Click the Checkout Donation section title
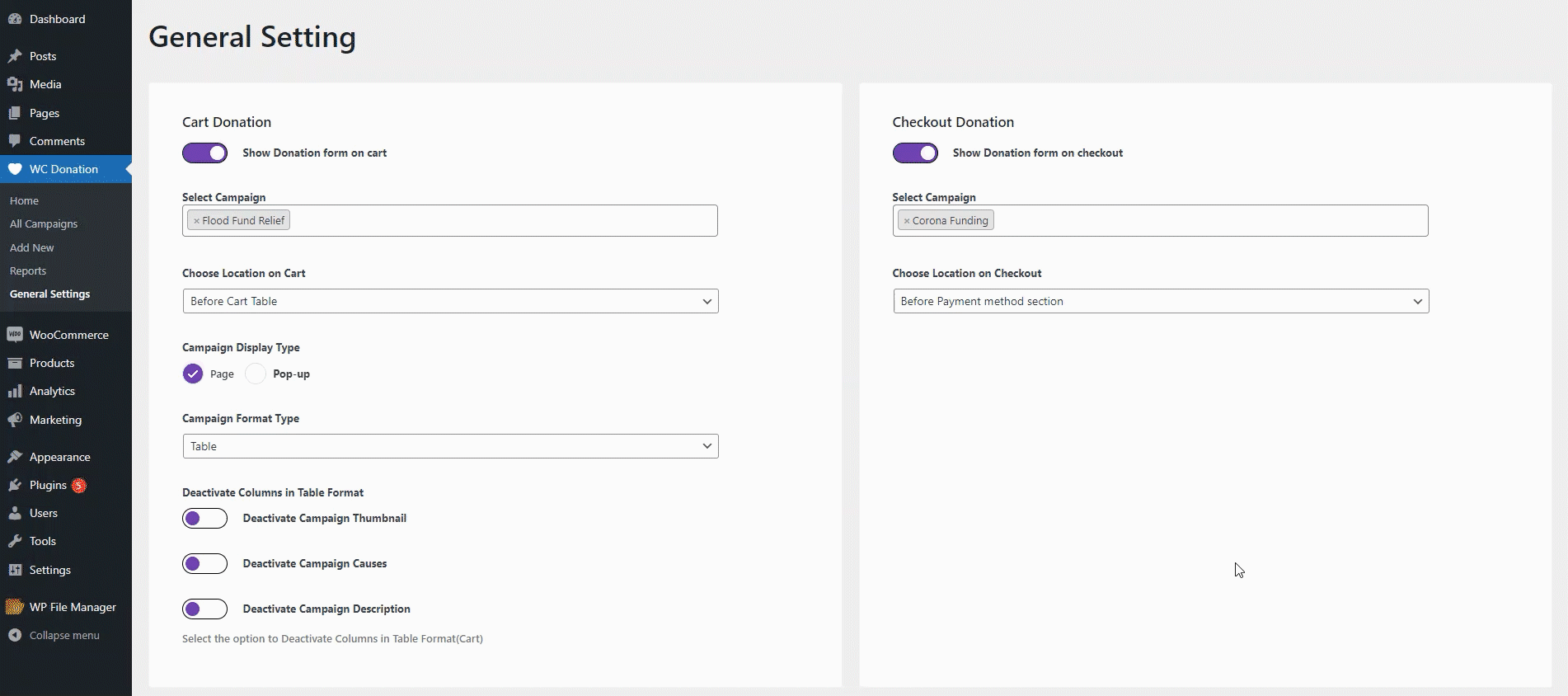This screenshot has height=696, width=1568. 953,122
